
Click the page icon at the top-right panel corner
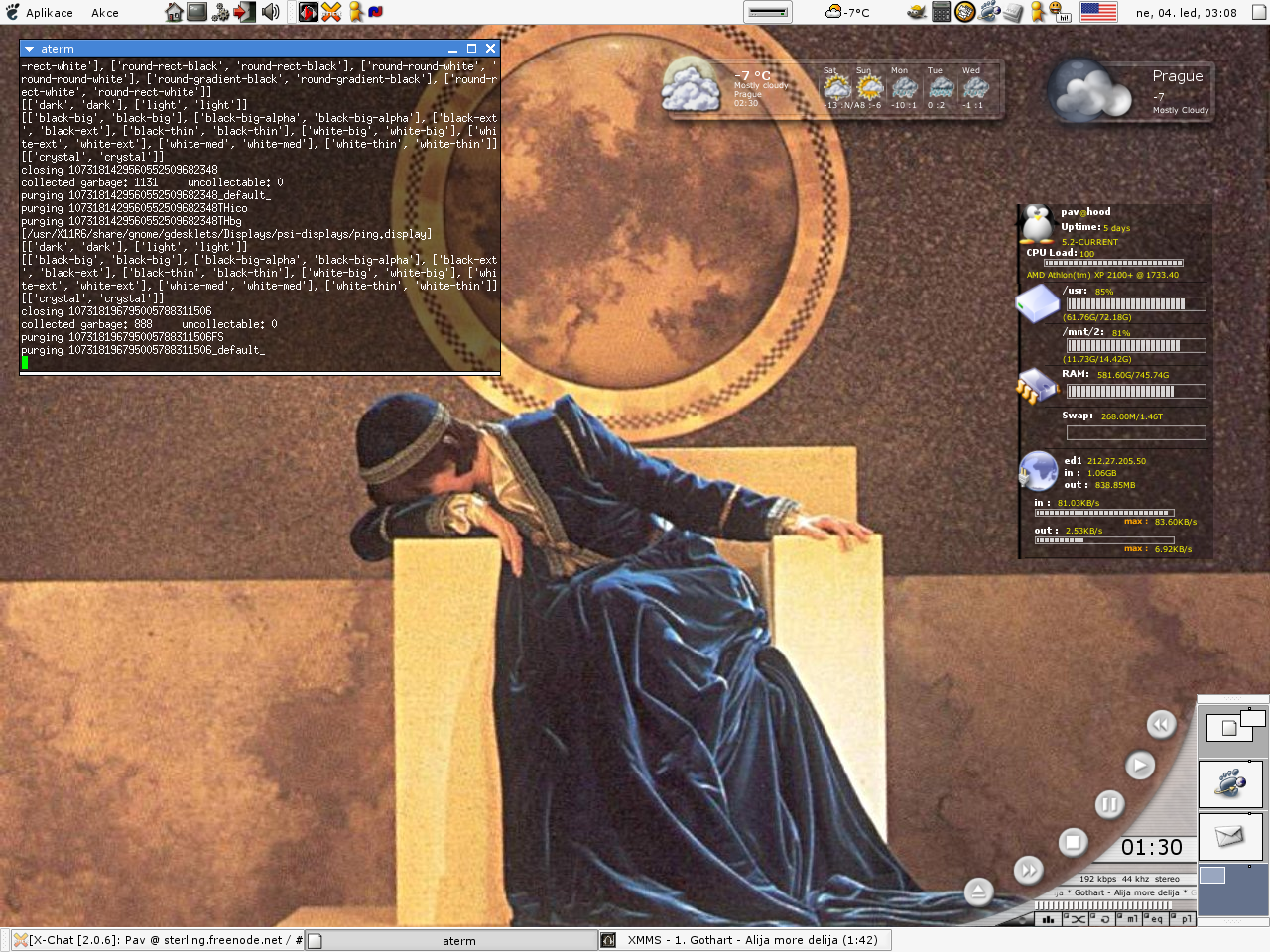[x=1260, y=12]
